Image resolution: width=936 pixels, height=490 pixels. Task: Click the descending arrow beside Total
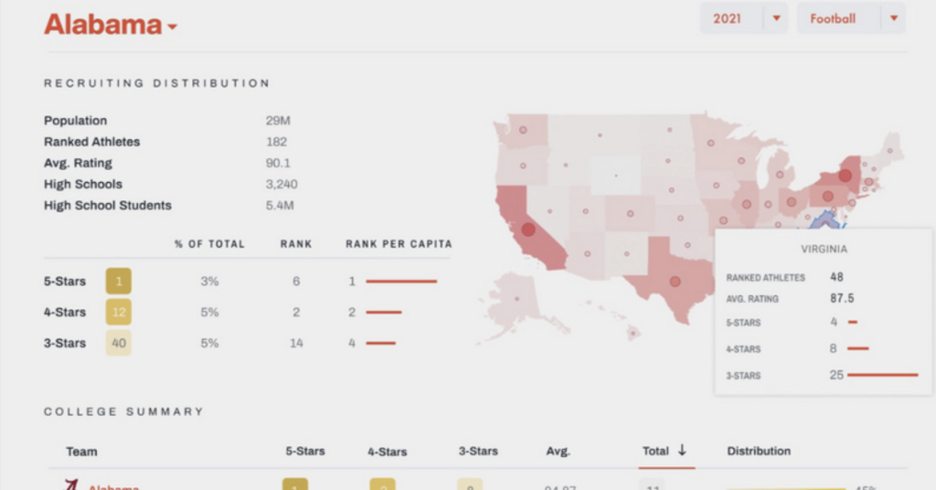[x=682, y=451]
